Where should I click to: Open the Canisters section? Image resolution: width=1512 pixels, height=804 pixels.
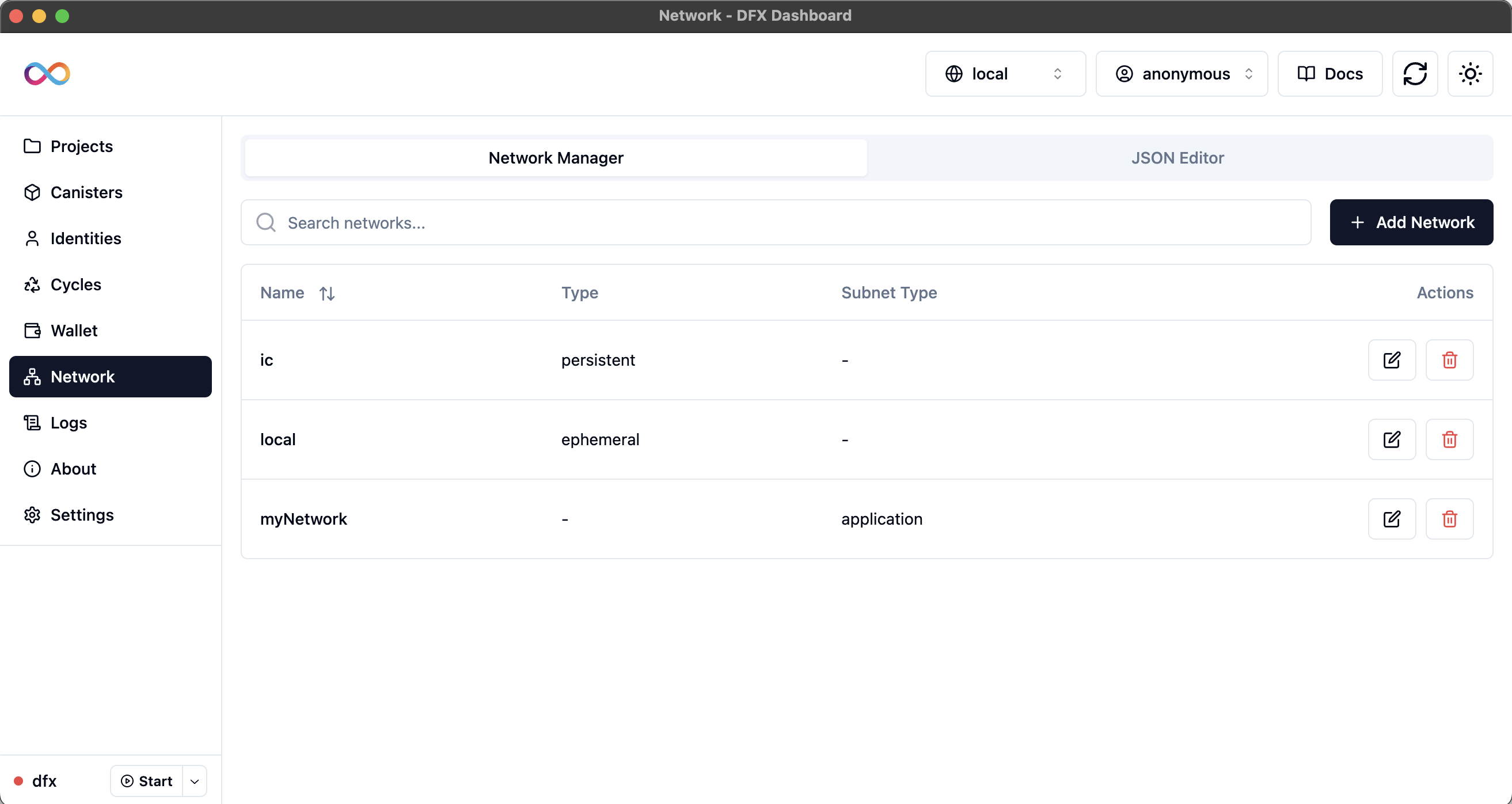87,192
